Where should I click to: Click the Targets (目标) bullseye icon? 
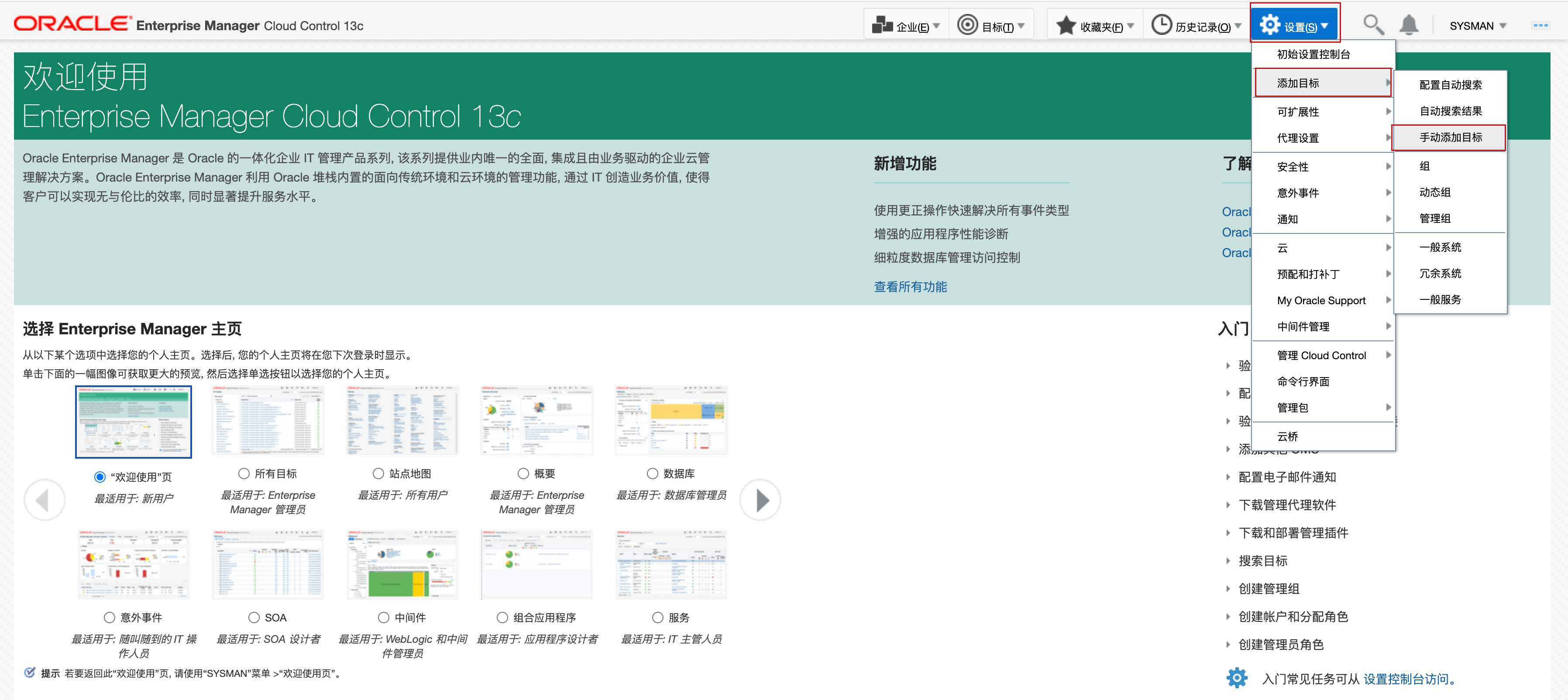click(967, 26)
